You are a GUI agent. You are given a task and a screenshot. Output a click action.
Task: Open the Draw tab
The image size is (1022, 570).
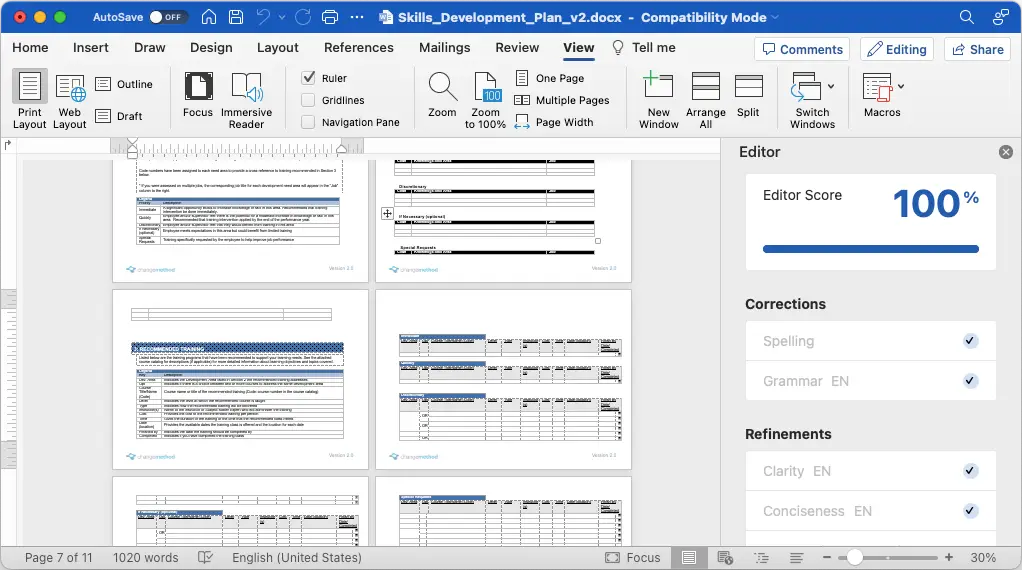tap(149, 48)
